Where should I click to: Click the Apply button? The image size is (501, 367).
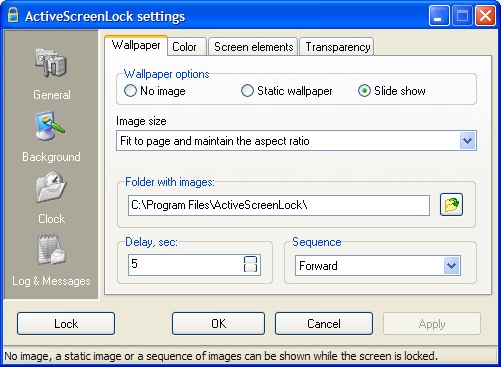click(x=432, y=323)
